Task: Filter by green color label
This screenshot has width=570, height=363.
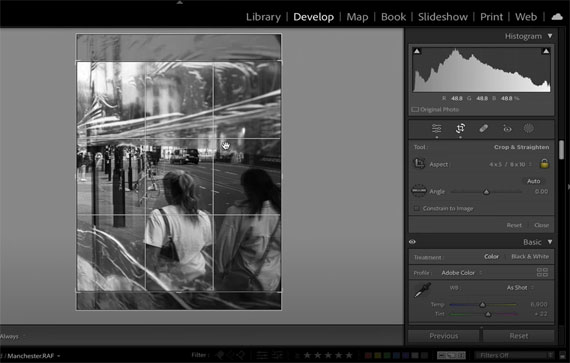Action: click(387, 355)
